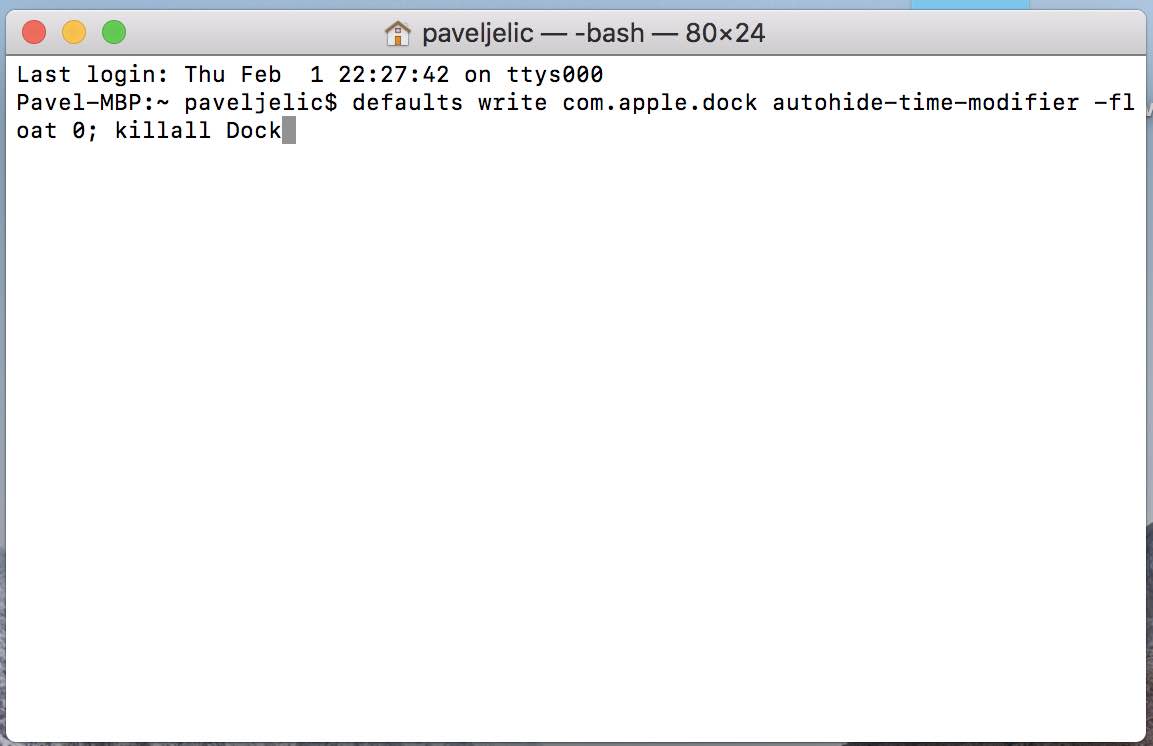
Task: Close the Terminal window with red button
Action: click(34, 32)
